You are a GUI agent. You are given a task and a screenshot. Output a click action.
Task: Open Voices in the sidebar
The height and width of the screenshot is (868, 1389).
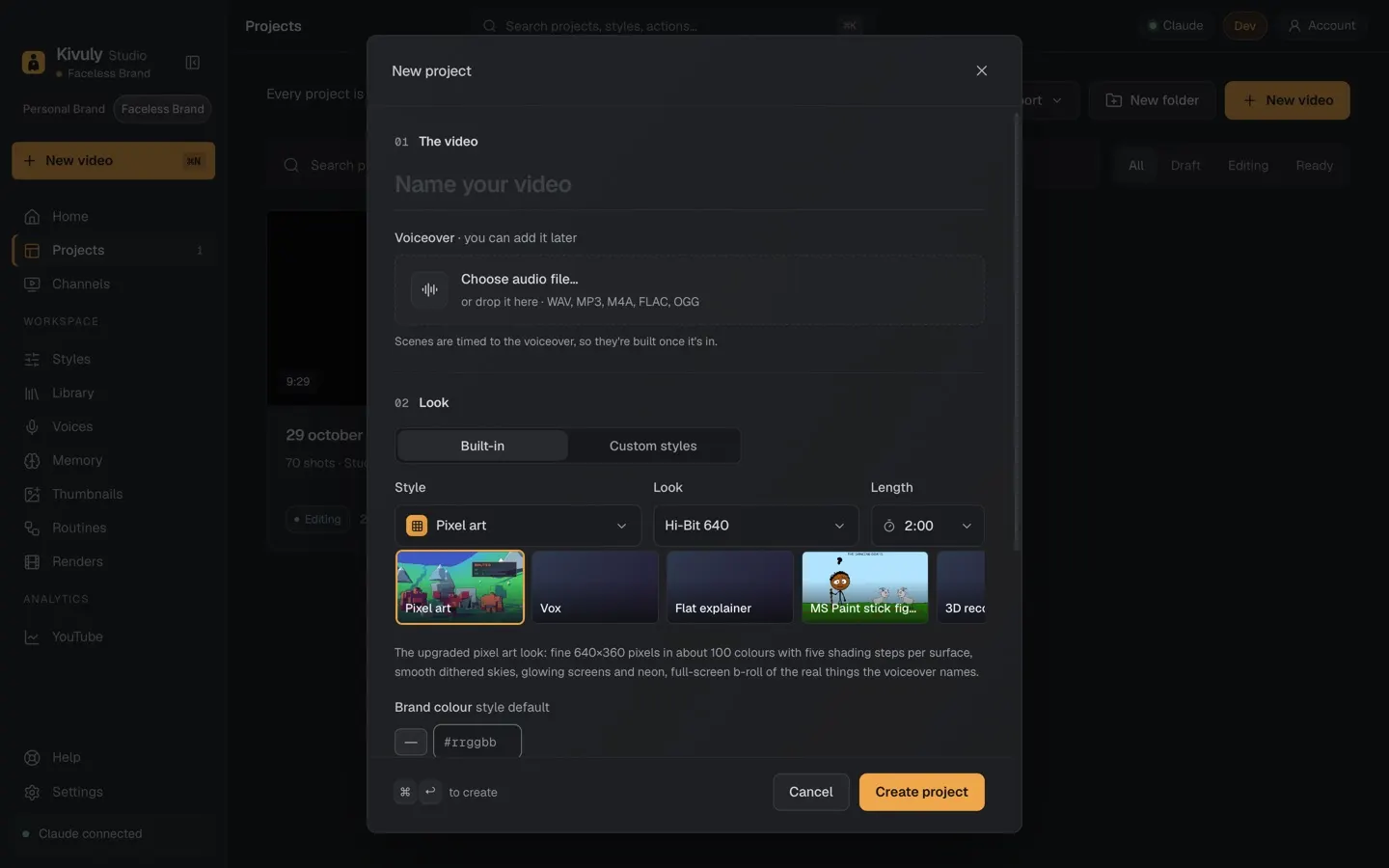(114, 427)
